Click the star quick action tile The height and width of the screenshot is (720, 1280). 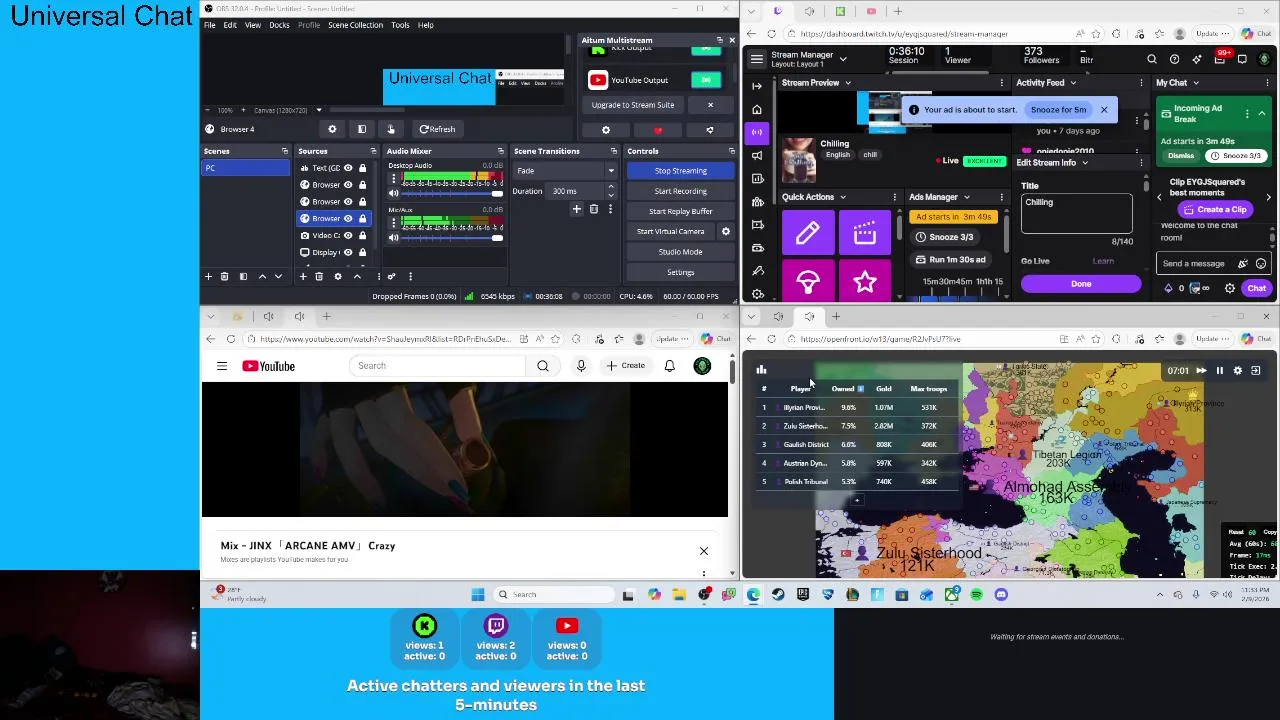[x=865, y=282]
